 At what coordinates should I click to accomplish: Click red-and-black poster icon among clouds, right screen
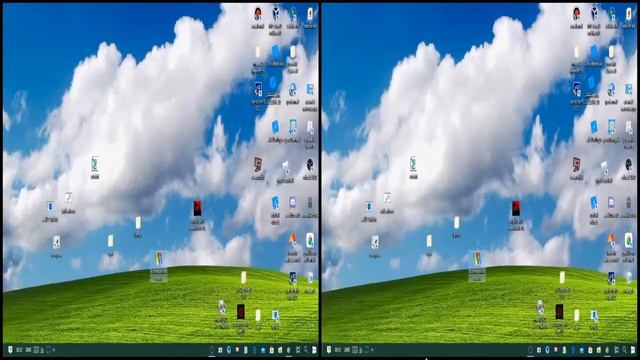[516, 208]
